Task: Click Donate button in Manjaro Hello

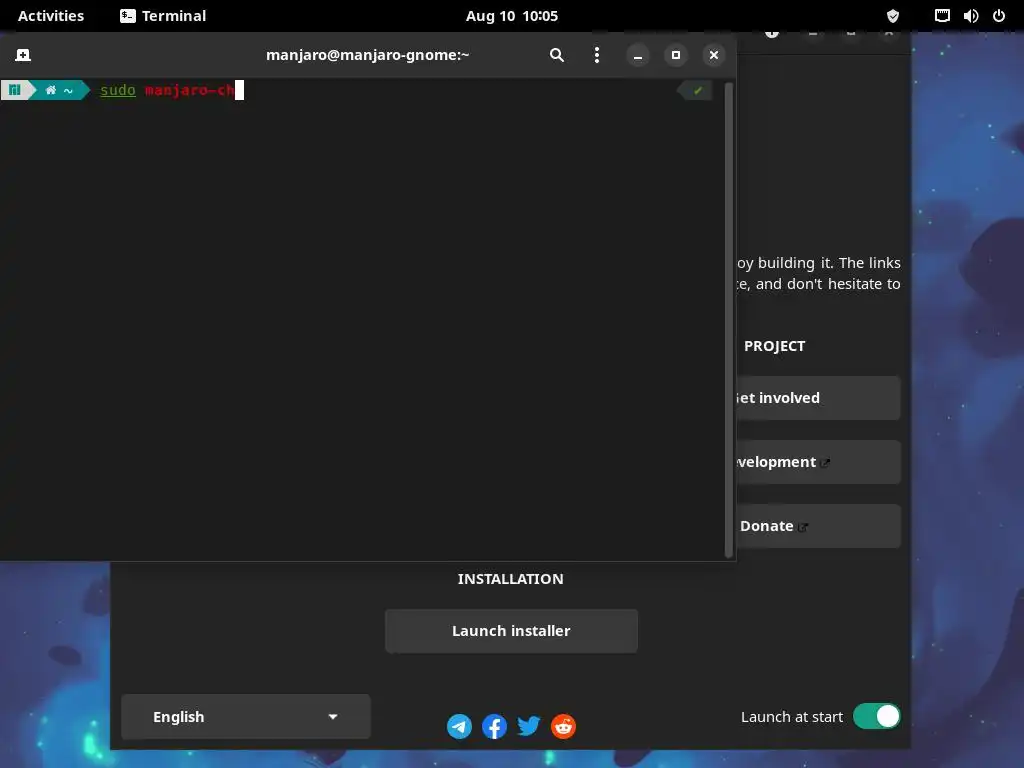Action: 818,526
